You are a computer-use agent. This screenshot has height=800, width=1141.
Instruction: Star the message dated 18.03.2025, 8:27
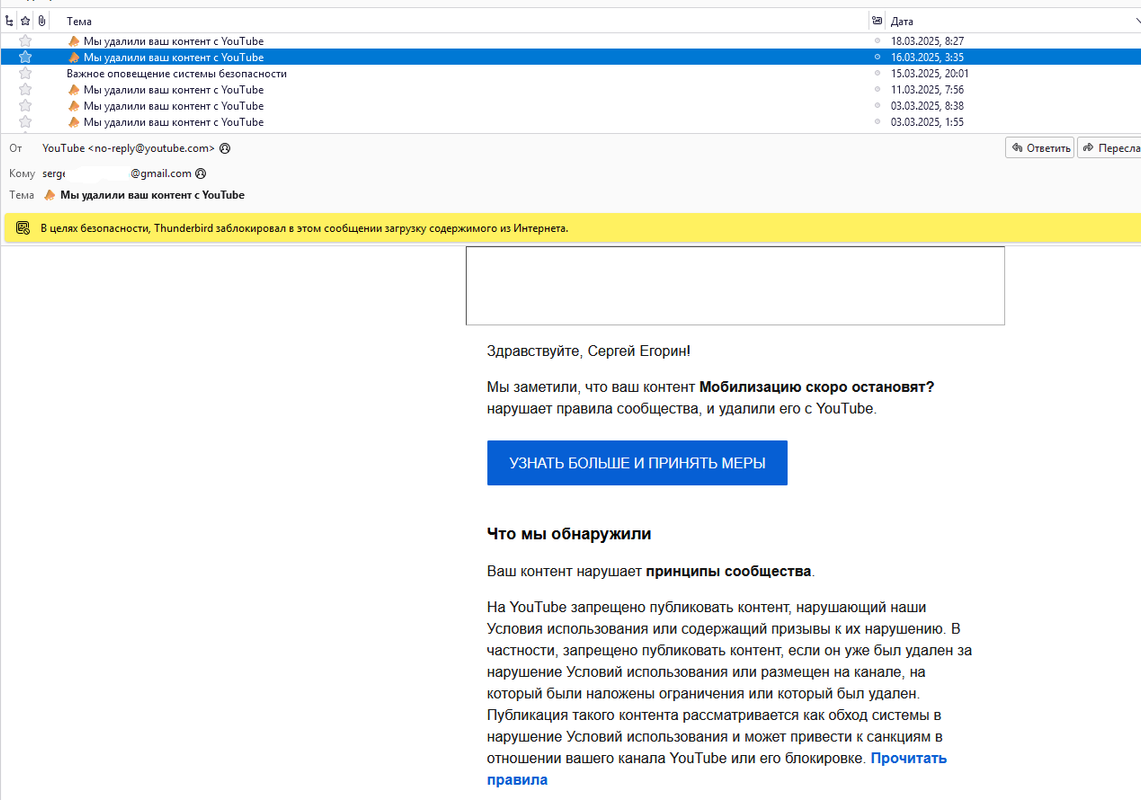[x=25, y=41]
